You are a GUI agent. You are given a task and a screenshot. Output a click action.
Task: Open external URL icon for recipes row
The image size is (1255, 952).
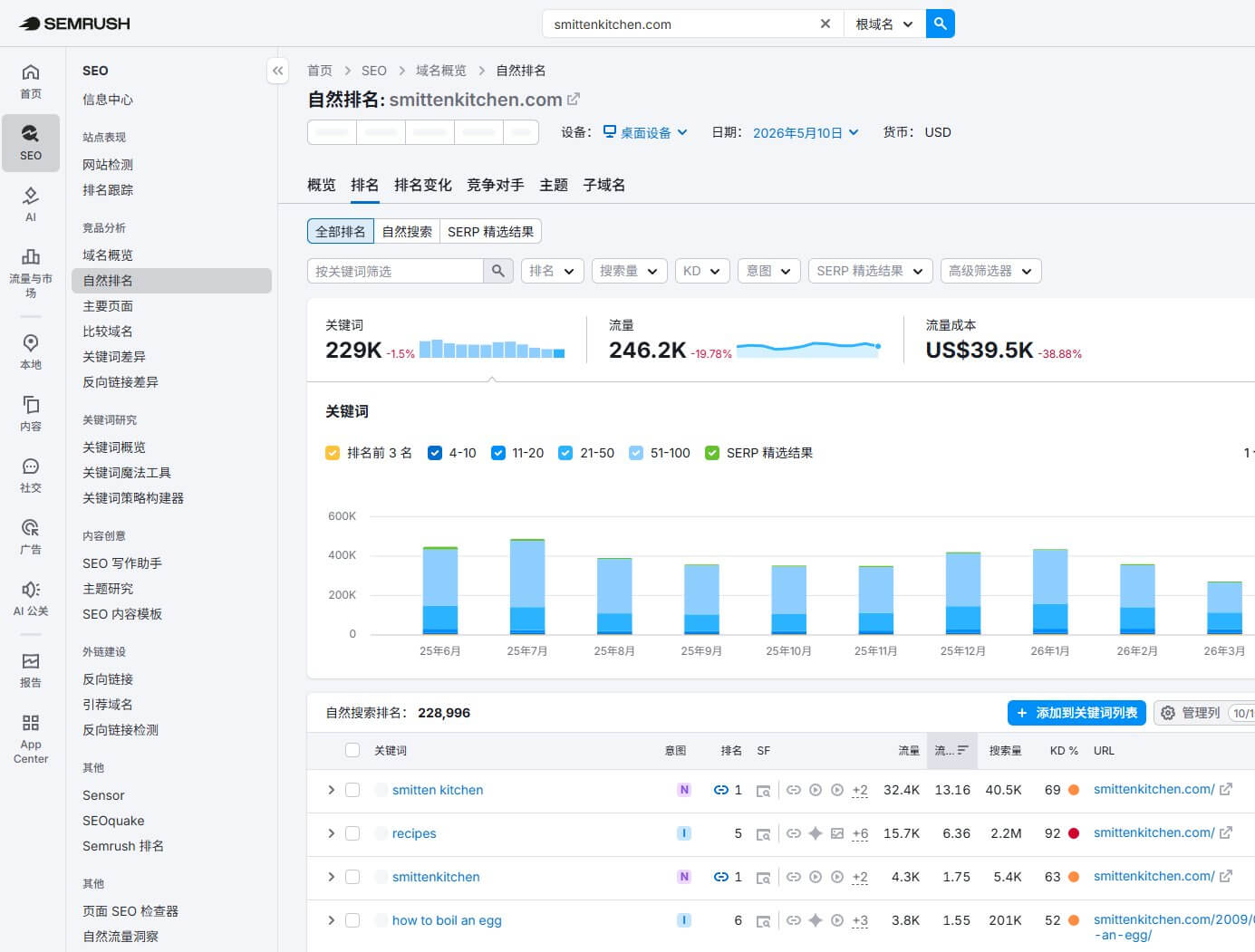click(1226, 832)
